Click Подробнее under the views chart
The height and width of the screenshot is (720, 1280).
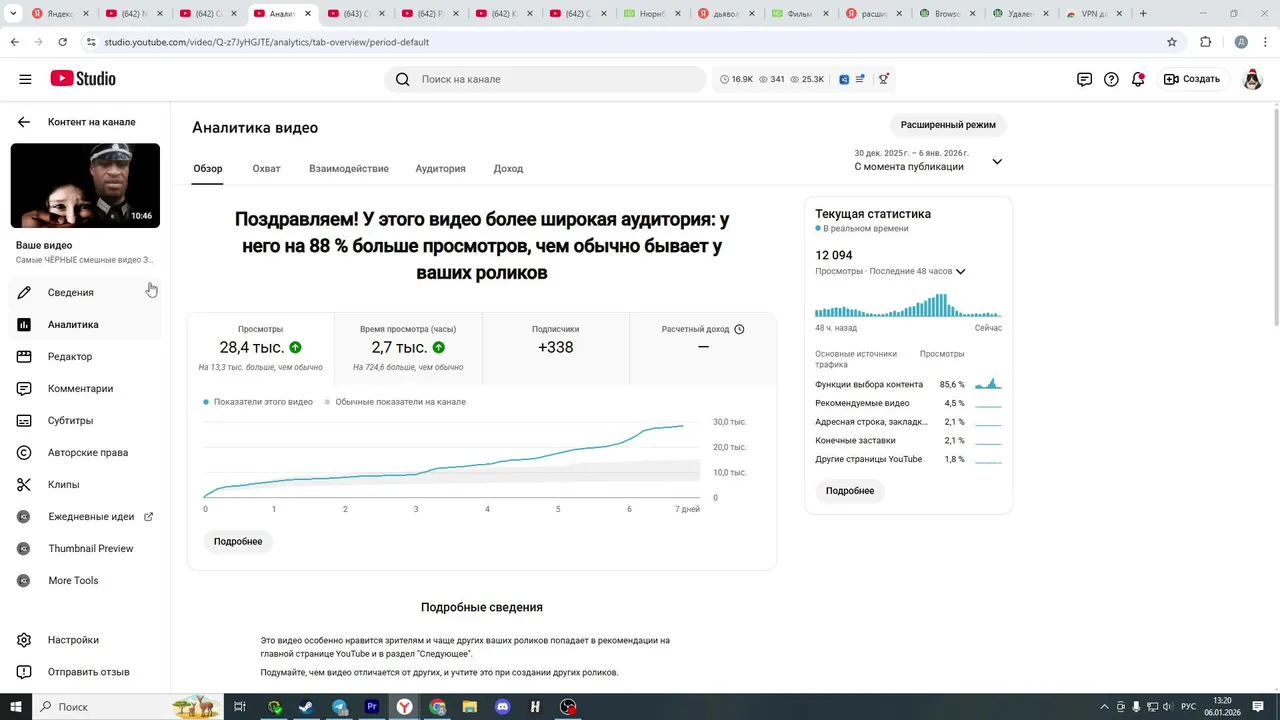[x=238, y=541]
